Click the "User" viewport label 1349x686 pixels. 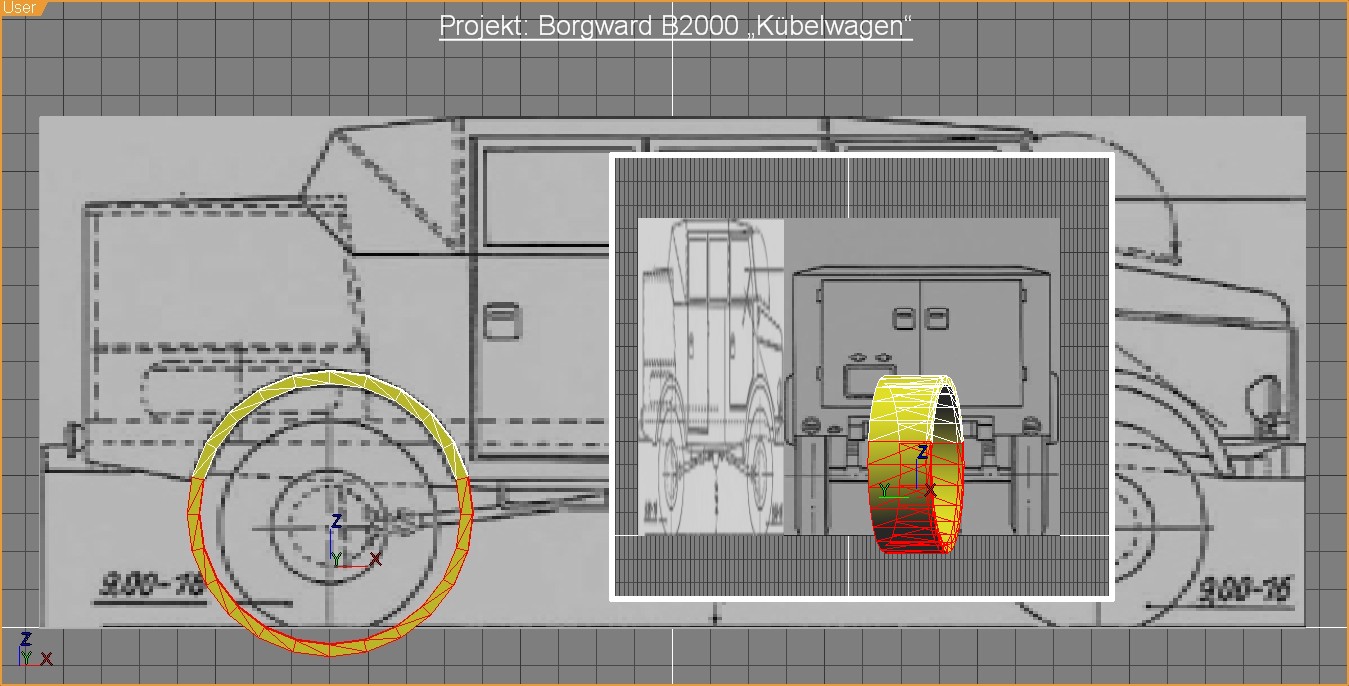pos(19,8)
